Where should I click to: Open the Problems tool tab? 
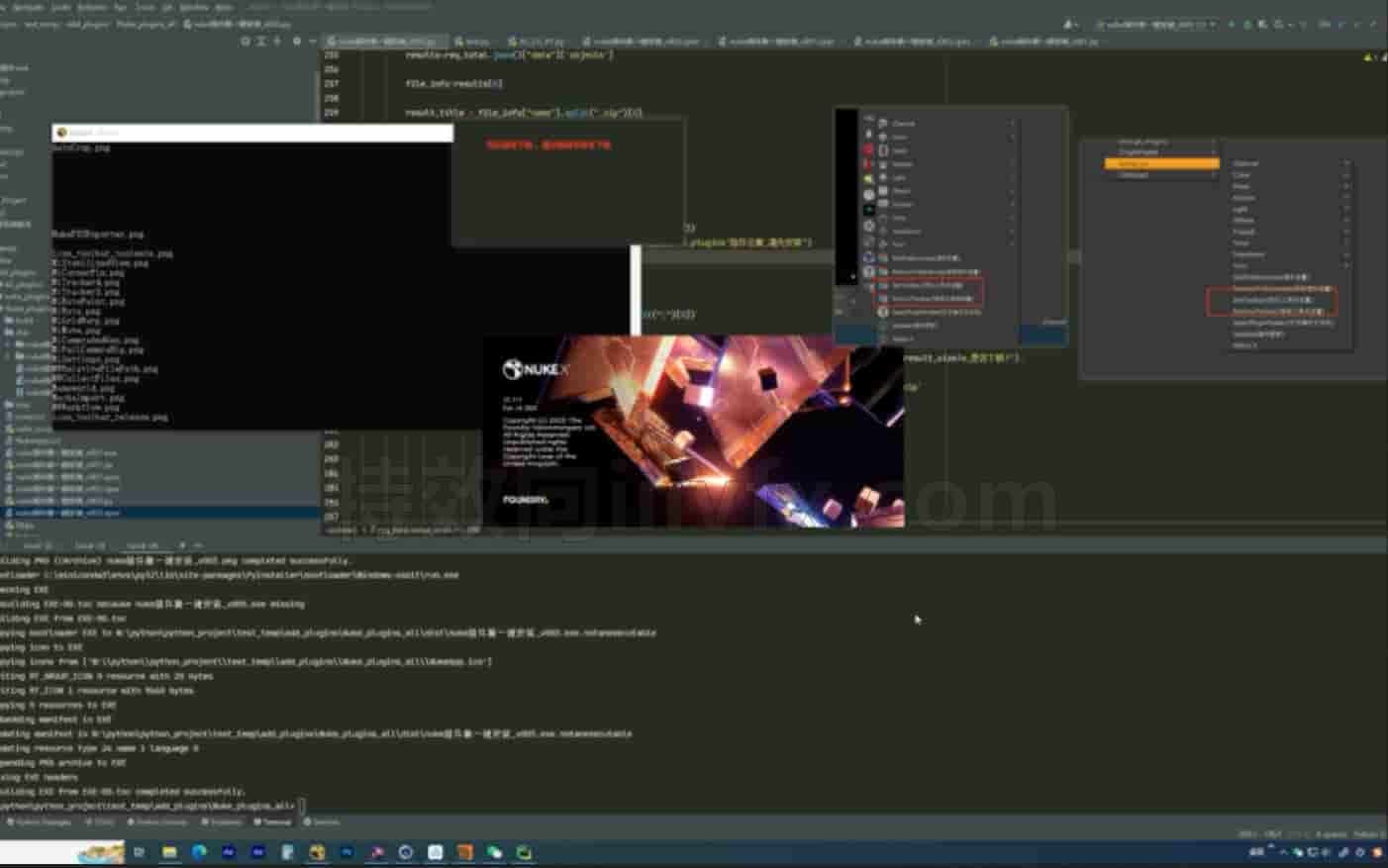pos(222,822)
